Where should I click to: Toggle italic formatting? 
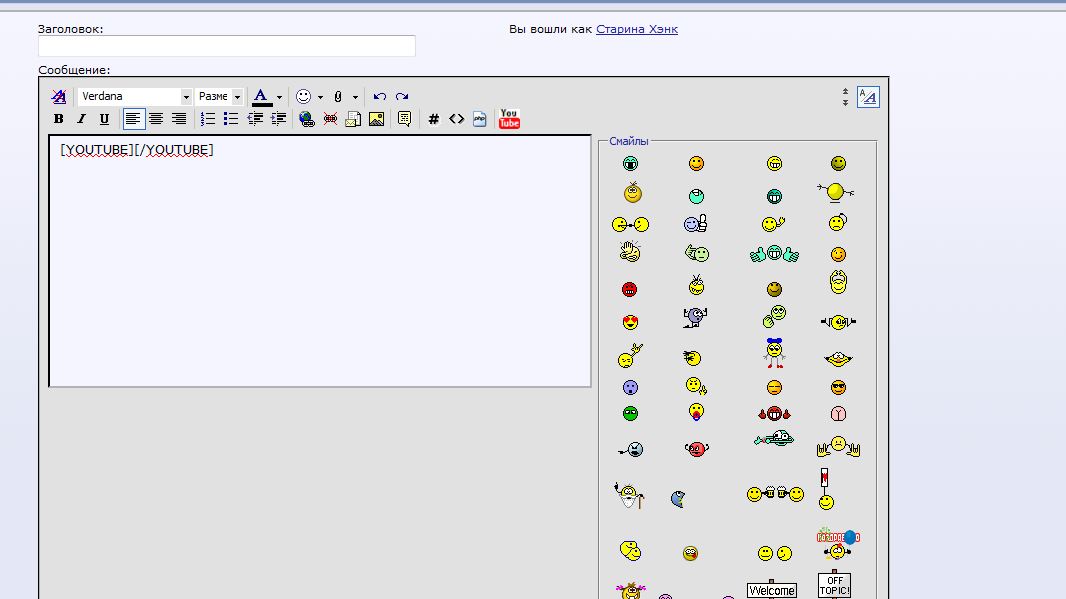click(81, 119)
